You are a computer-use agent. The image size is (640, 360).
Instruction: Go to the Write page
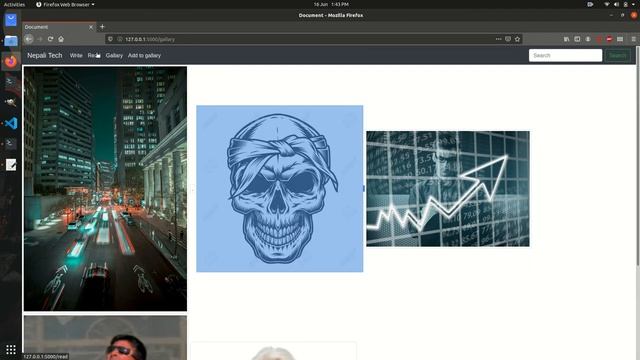click(76, 56)
